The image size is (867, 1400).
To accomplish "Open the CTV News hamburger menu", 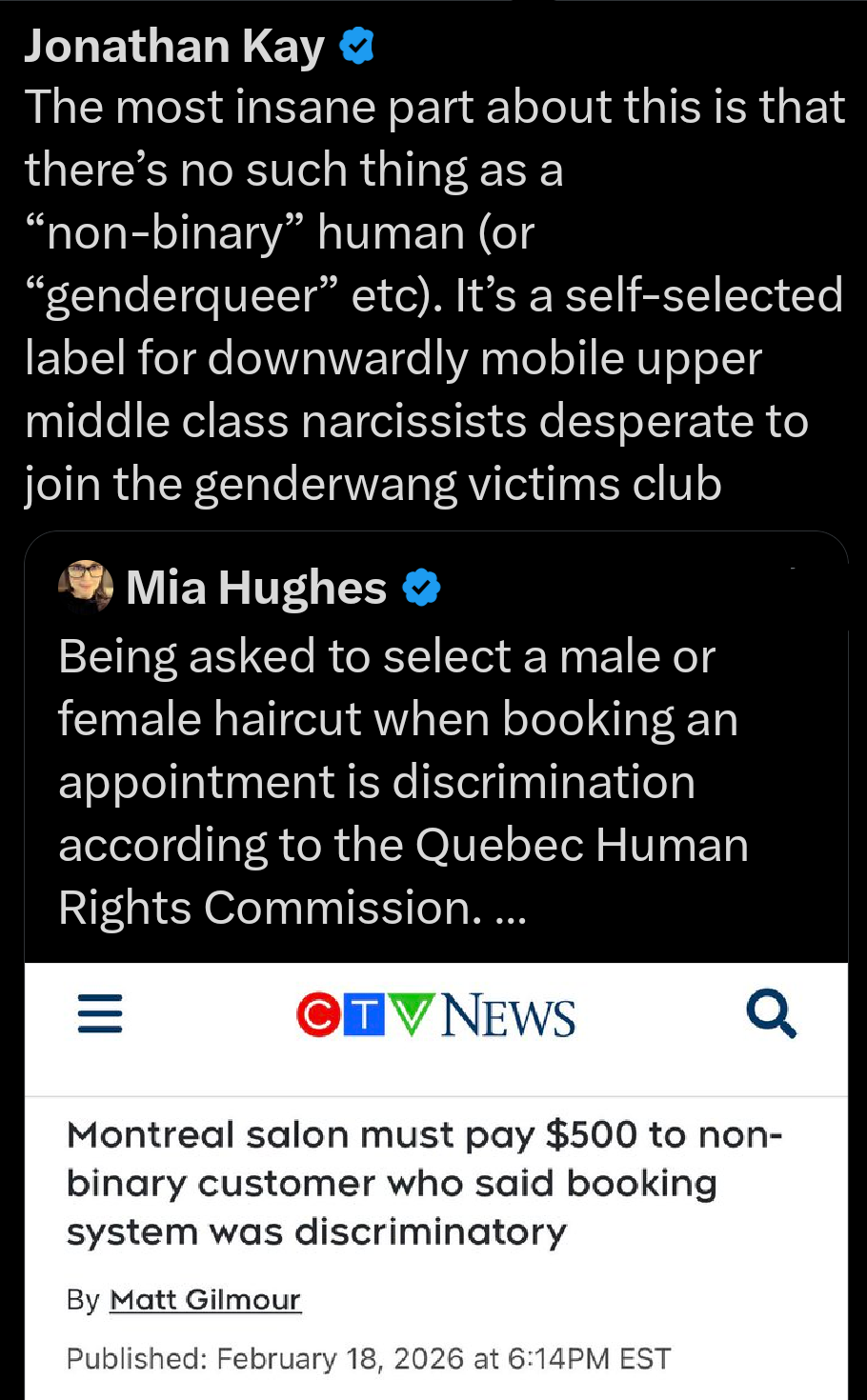I will (99, 1014).
